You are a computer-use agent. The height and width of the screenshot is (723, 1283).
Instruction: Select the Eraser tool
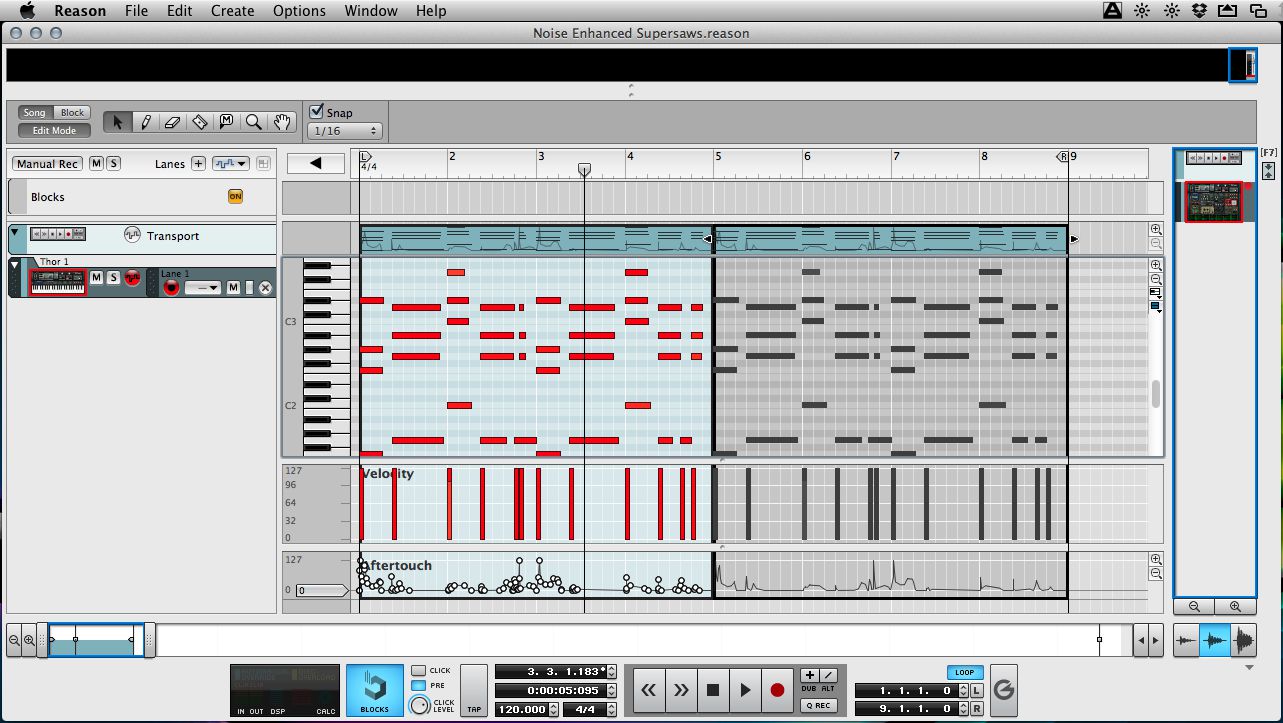point(172,122)
